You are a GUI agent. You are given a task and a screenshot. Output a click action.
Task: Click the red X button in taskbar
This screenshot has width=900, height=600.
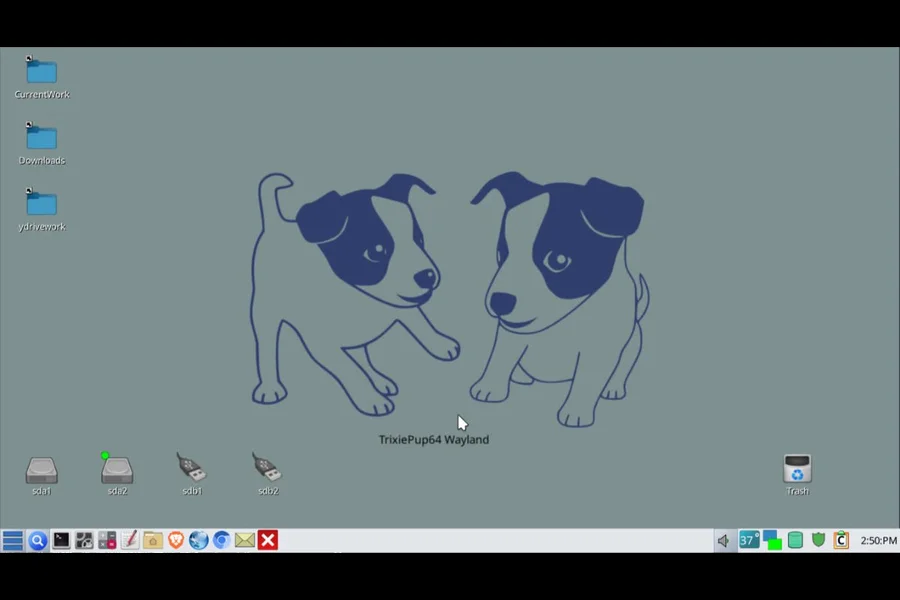pyautogui.click(x=267, y=540)
